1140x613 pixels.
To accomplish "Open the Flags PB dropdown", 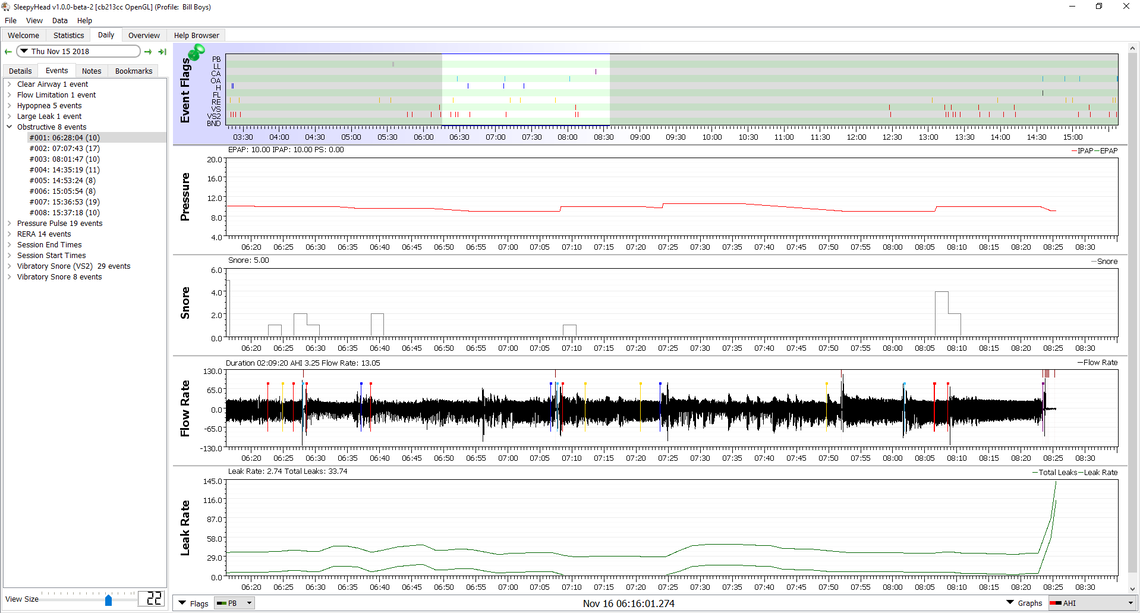I will pyautogui.click(x=233, y=603).
